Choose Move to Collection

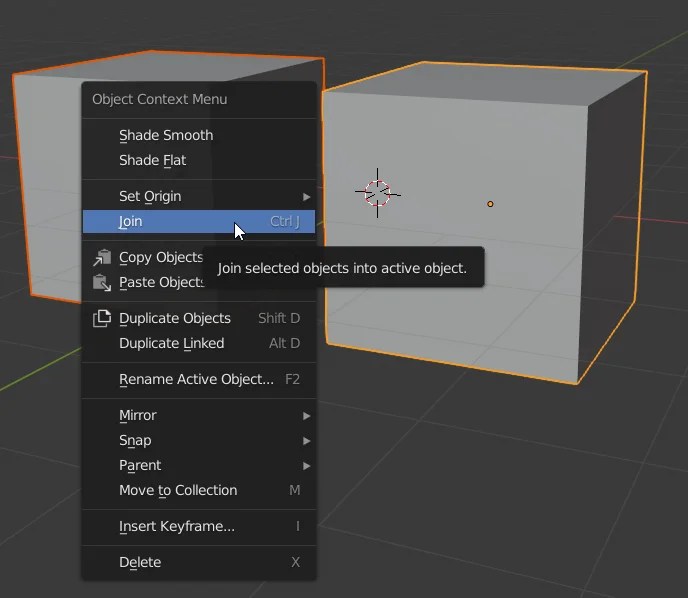(199, 490)
